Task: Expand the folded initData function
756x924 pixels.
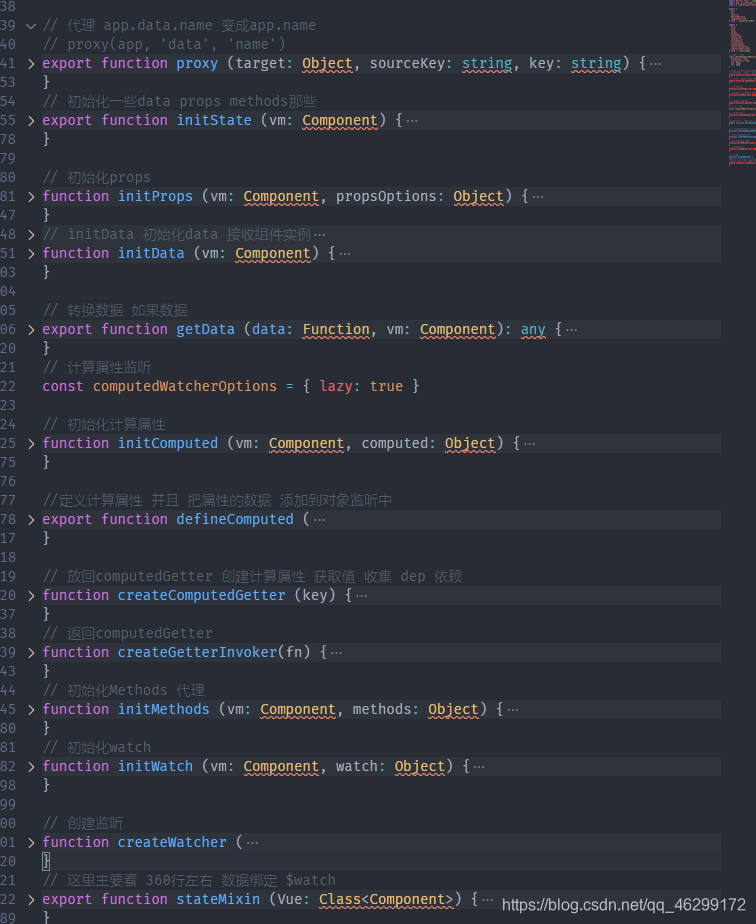Action: (31, 254)
